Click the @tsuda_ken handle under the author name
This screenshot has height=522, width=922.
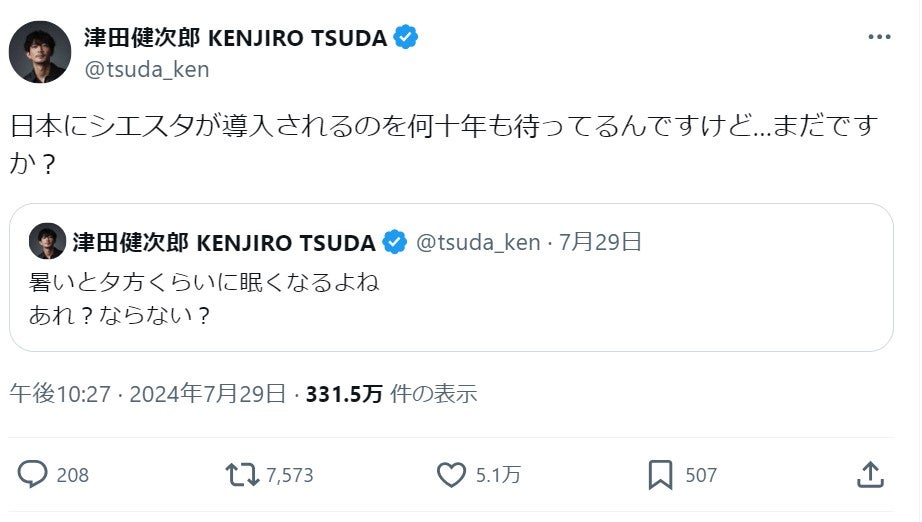coord(147,70)
